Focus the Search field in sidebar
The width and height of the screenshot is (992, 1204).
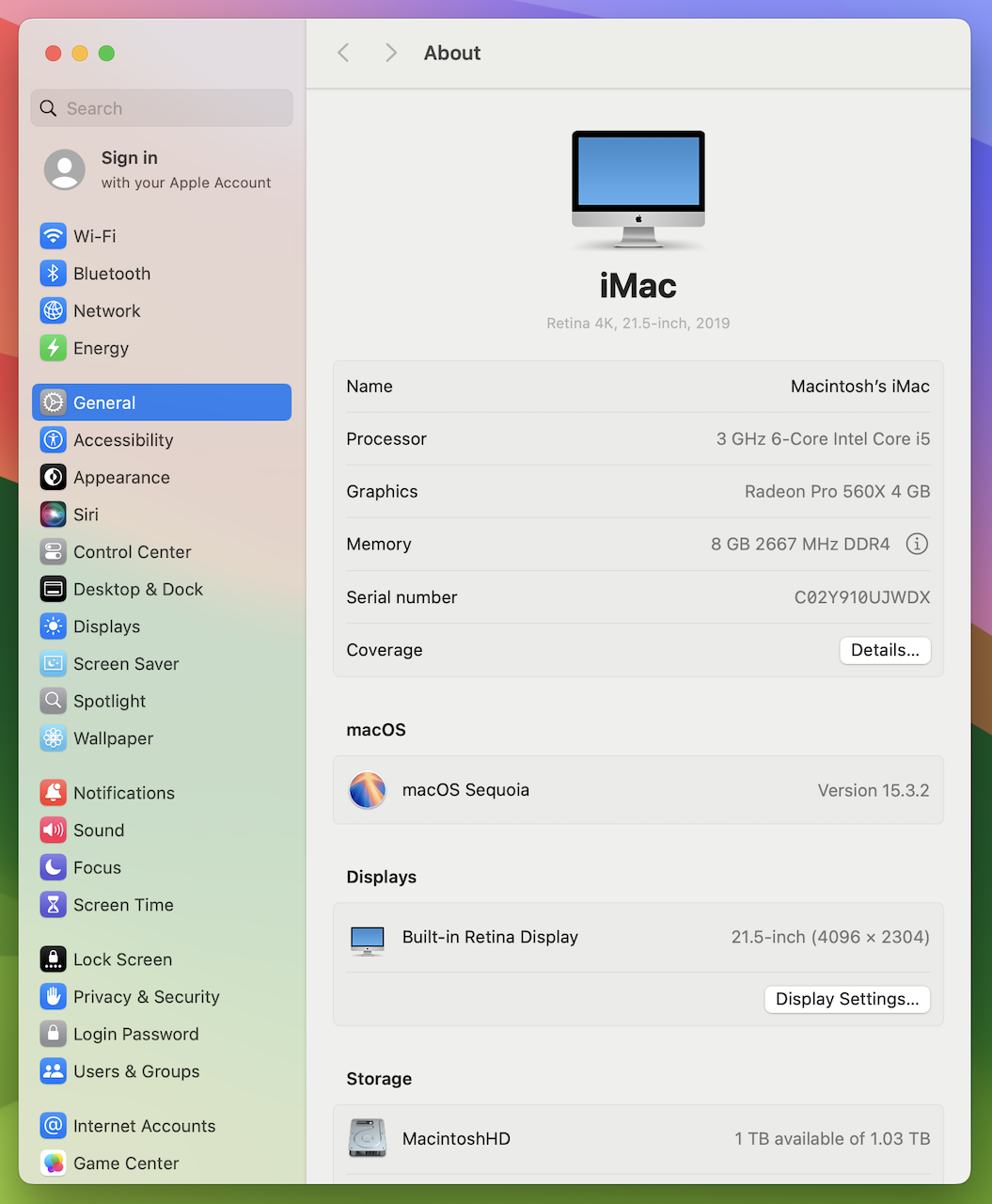point(162,108)
